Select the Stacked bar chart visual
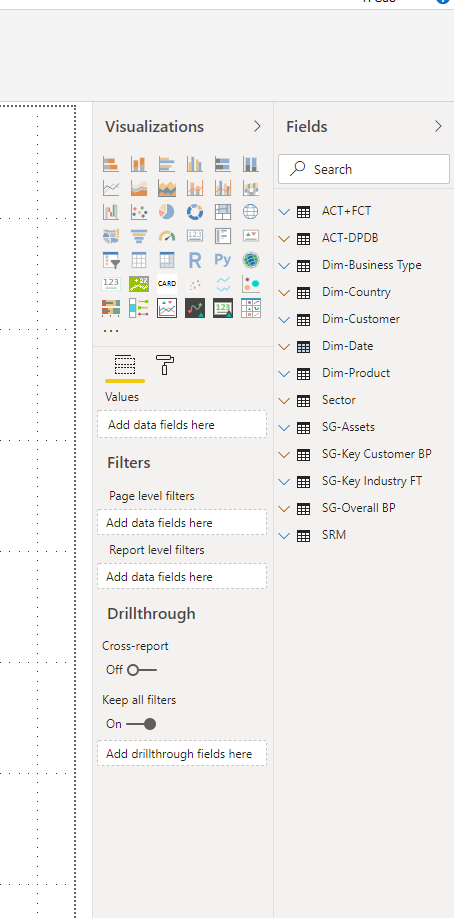The height and width of the screenshot is (918, 454). 111,164
